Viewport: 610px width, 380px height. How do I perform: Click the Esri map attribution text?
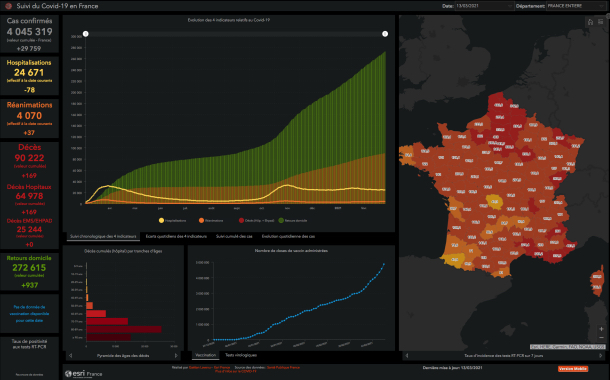568,347
